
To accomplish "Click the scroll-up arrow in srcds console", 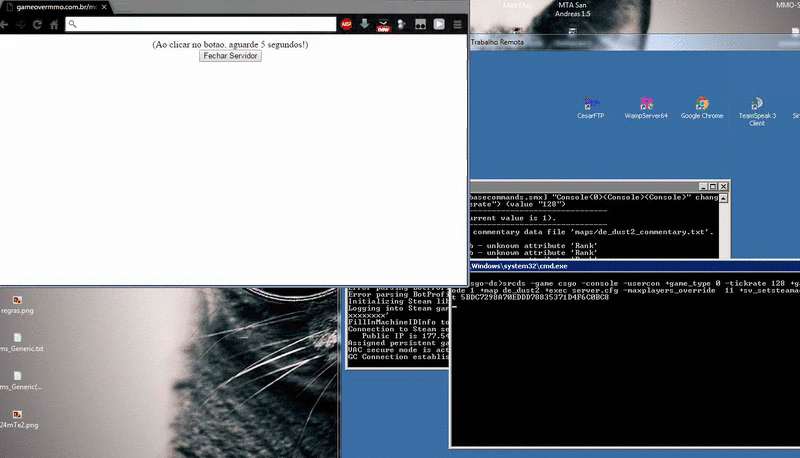I will pos(723,198).
